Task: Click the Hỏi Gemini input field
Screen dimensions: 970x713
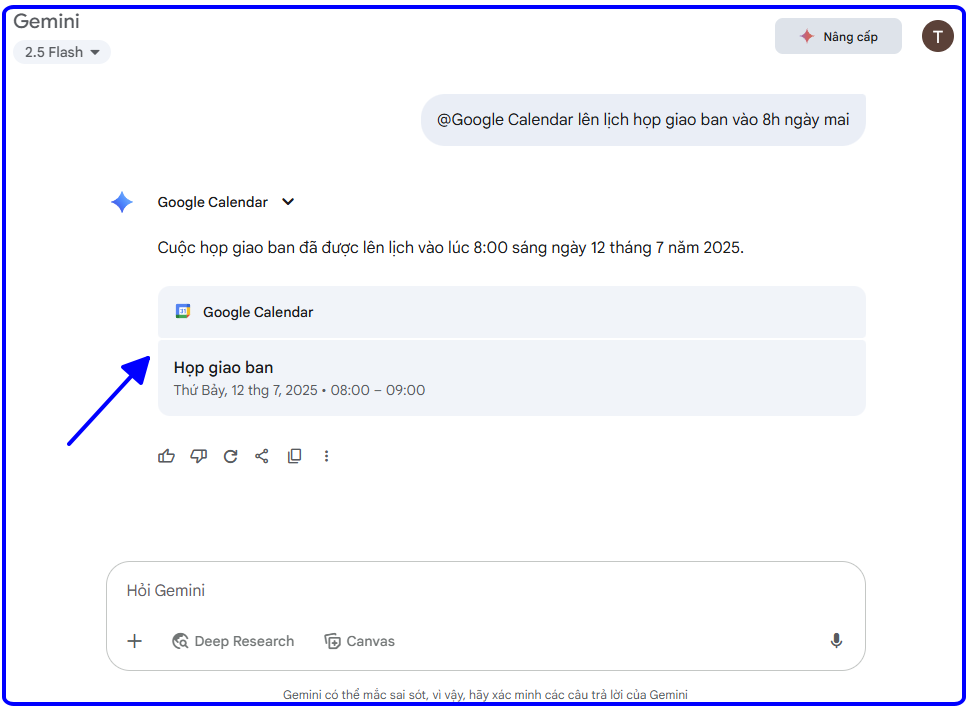Action: 486,591
